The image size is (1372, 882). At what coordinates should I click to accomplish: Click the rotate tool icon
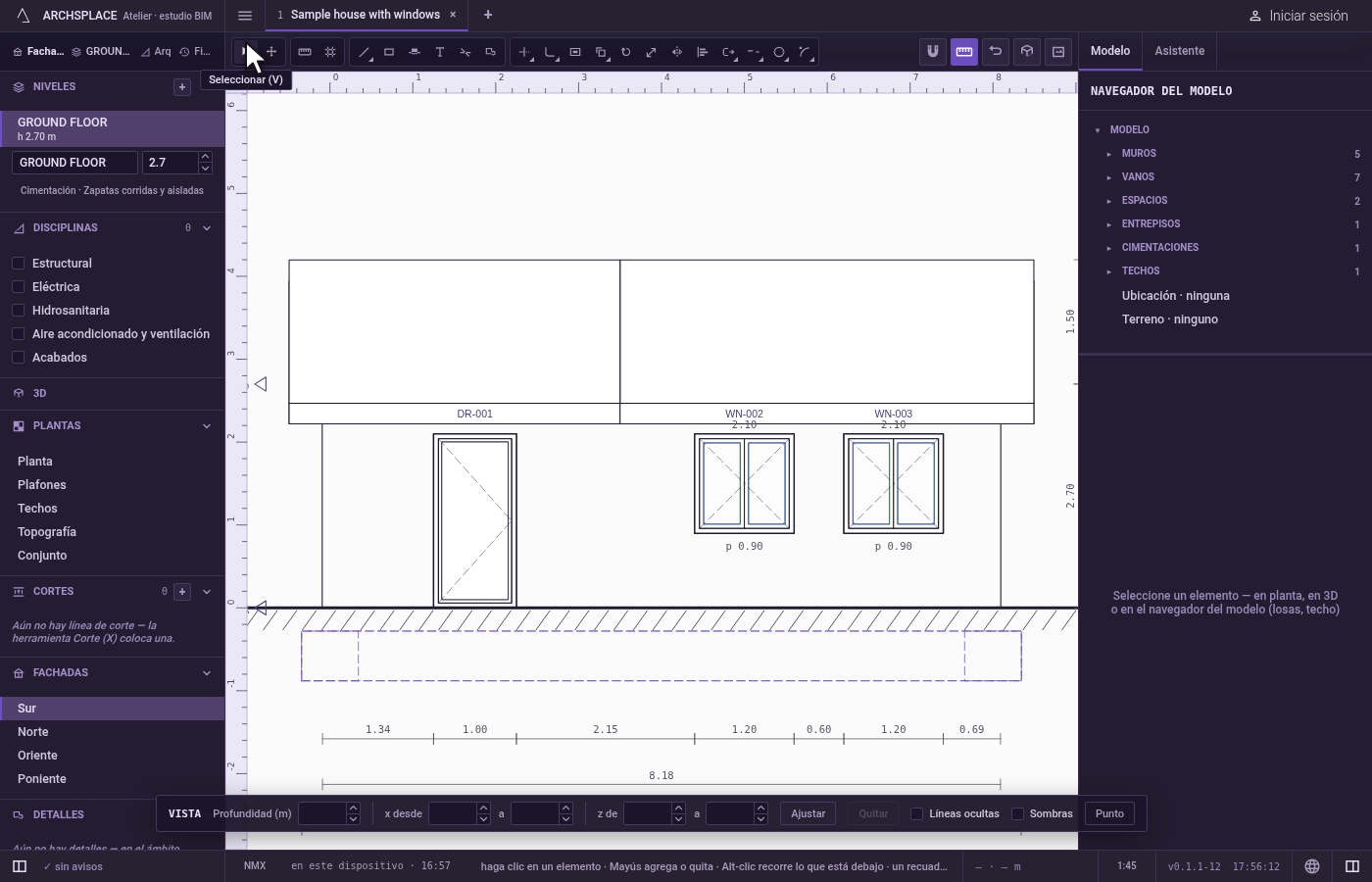pyautogui.click(x=626, y=52)
